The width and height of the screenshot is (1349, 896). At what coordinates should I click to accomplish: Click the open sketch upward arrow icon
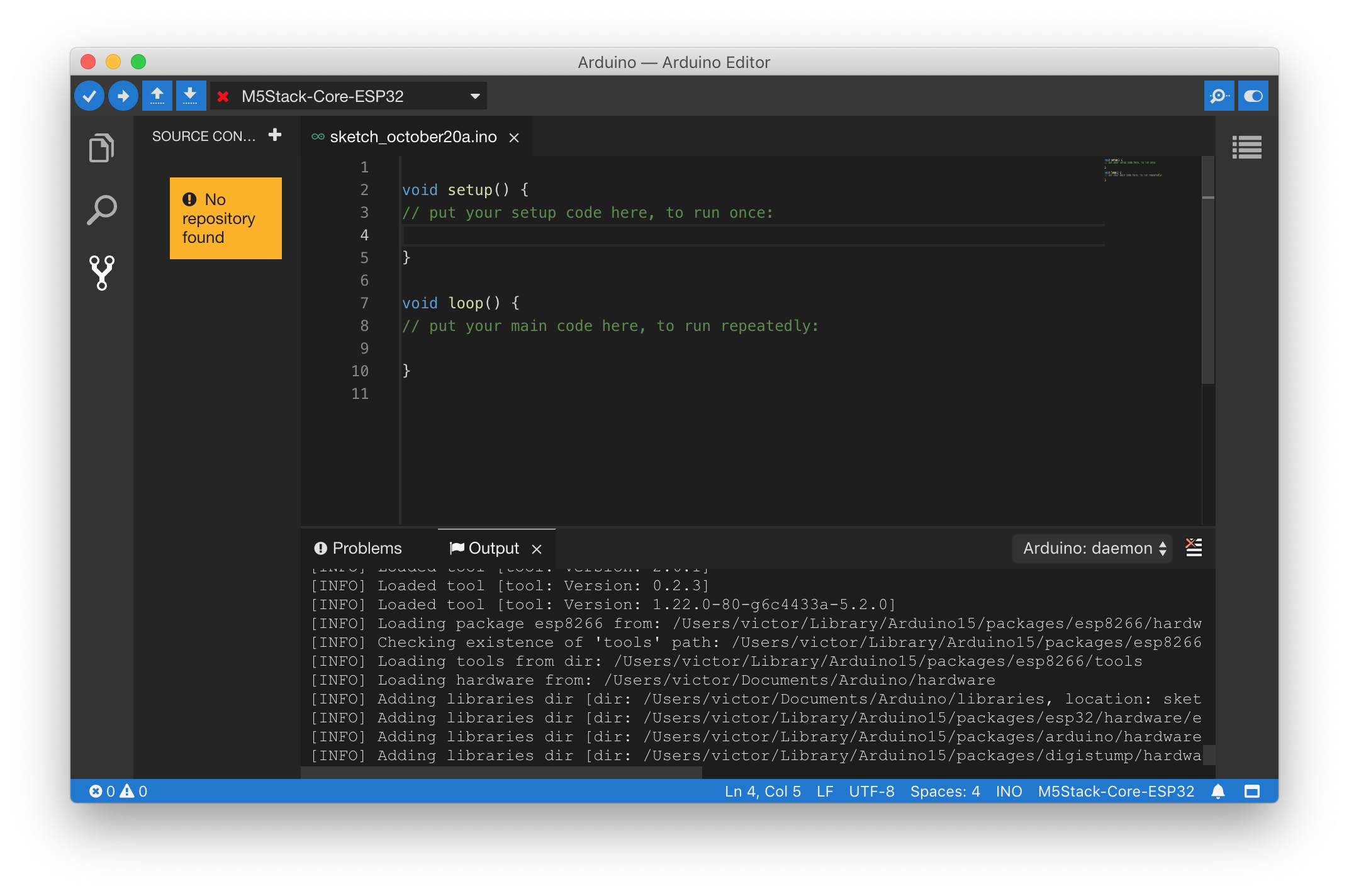tap(157, 96)
